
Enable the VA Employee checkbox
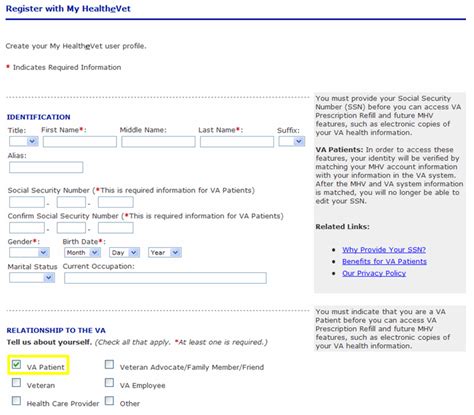(109, 383)
